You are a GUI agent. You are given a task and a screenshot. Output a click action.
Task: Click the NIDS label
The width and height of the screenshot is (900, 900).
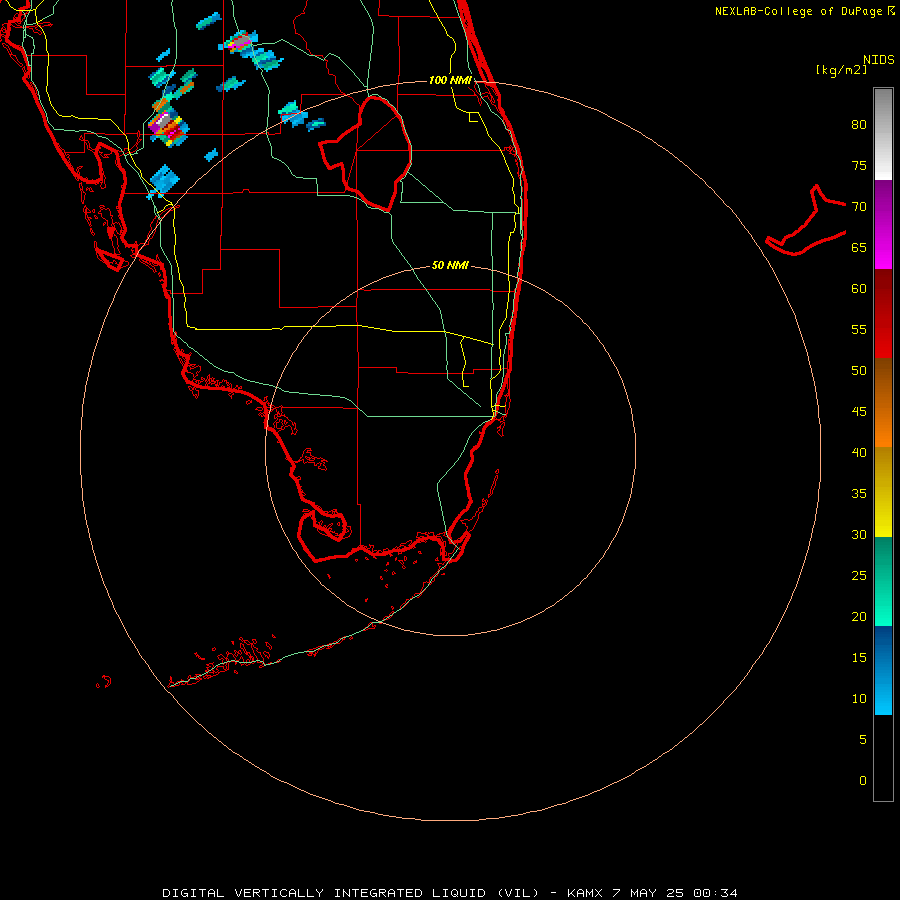879,60
